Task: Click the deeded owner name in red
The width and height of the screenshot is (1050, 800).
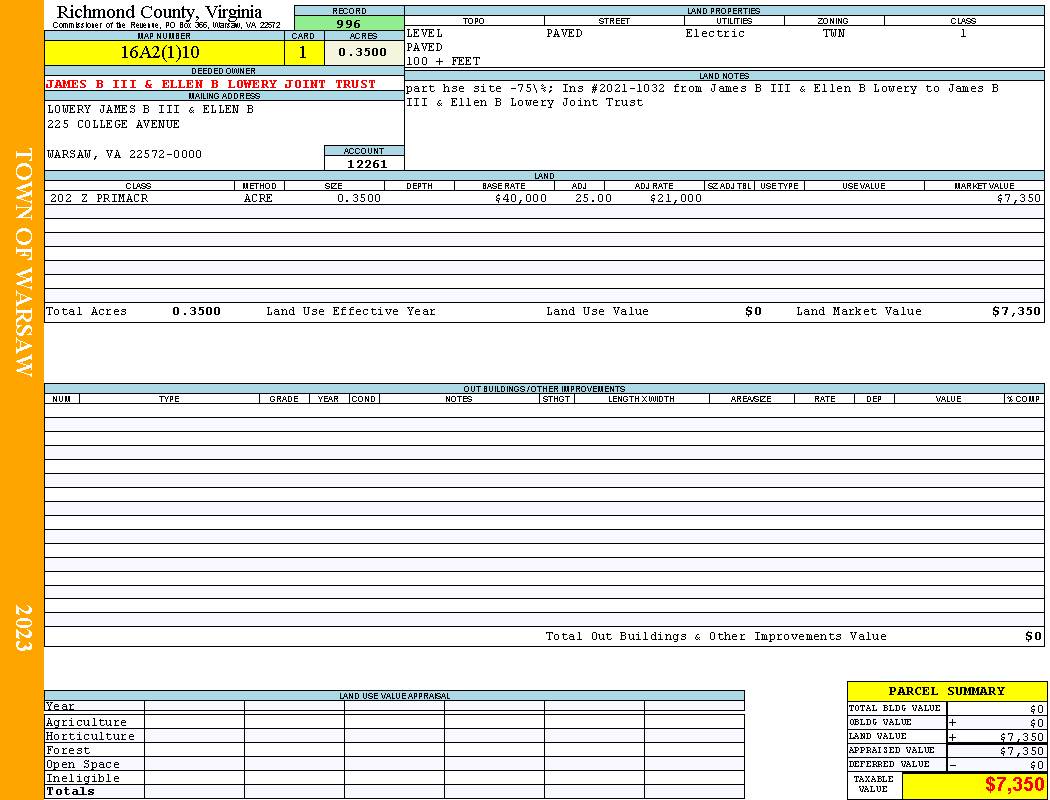Action: pos(211,84)
